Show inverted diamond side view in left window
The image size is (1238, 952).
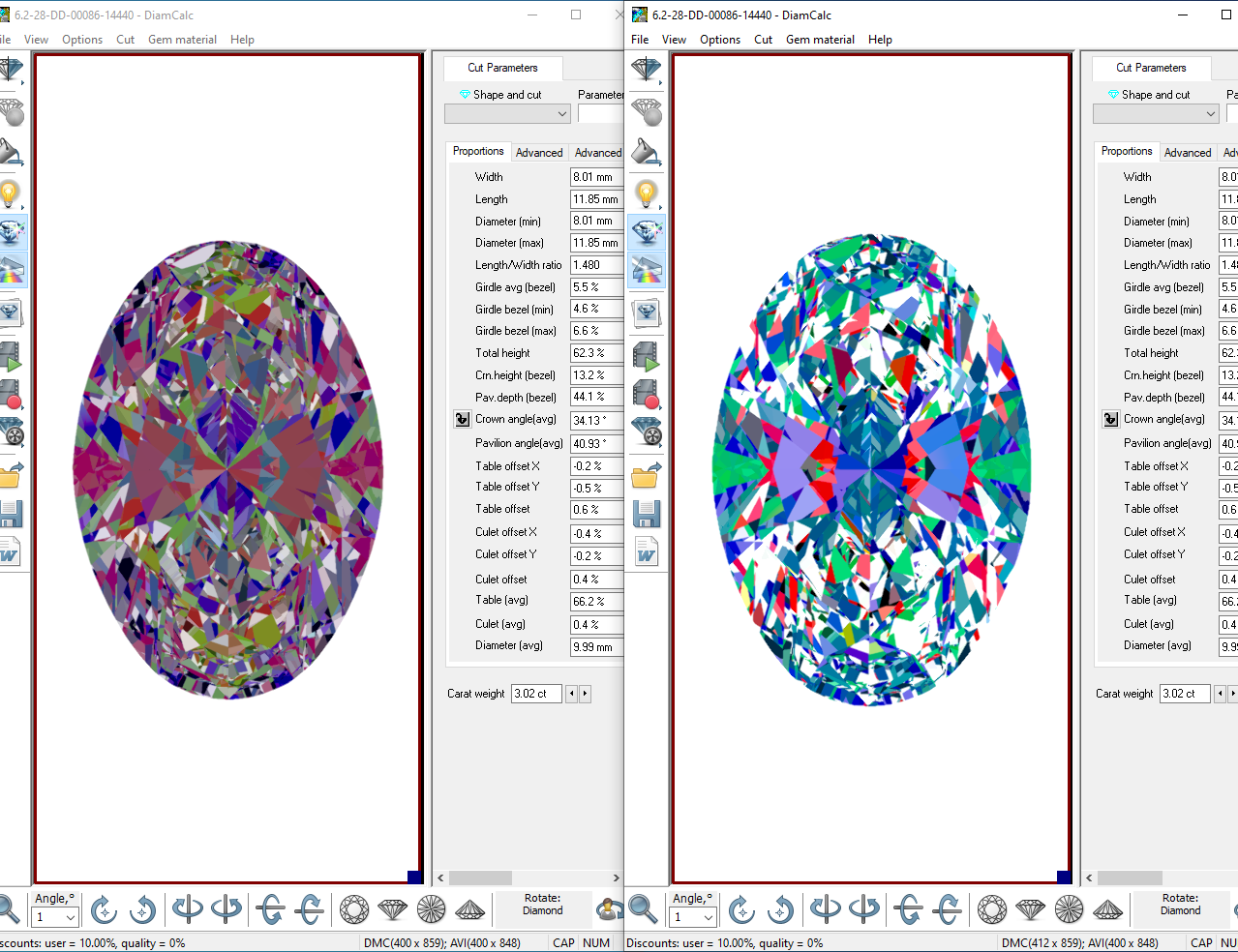[469, 909]
